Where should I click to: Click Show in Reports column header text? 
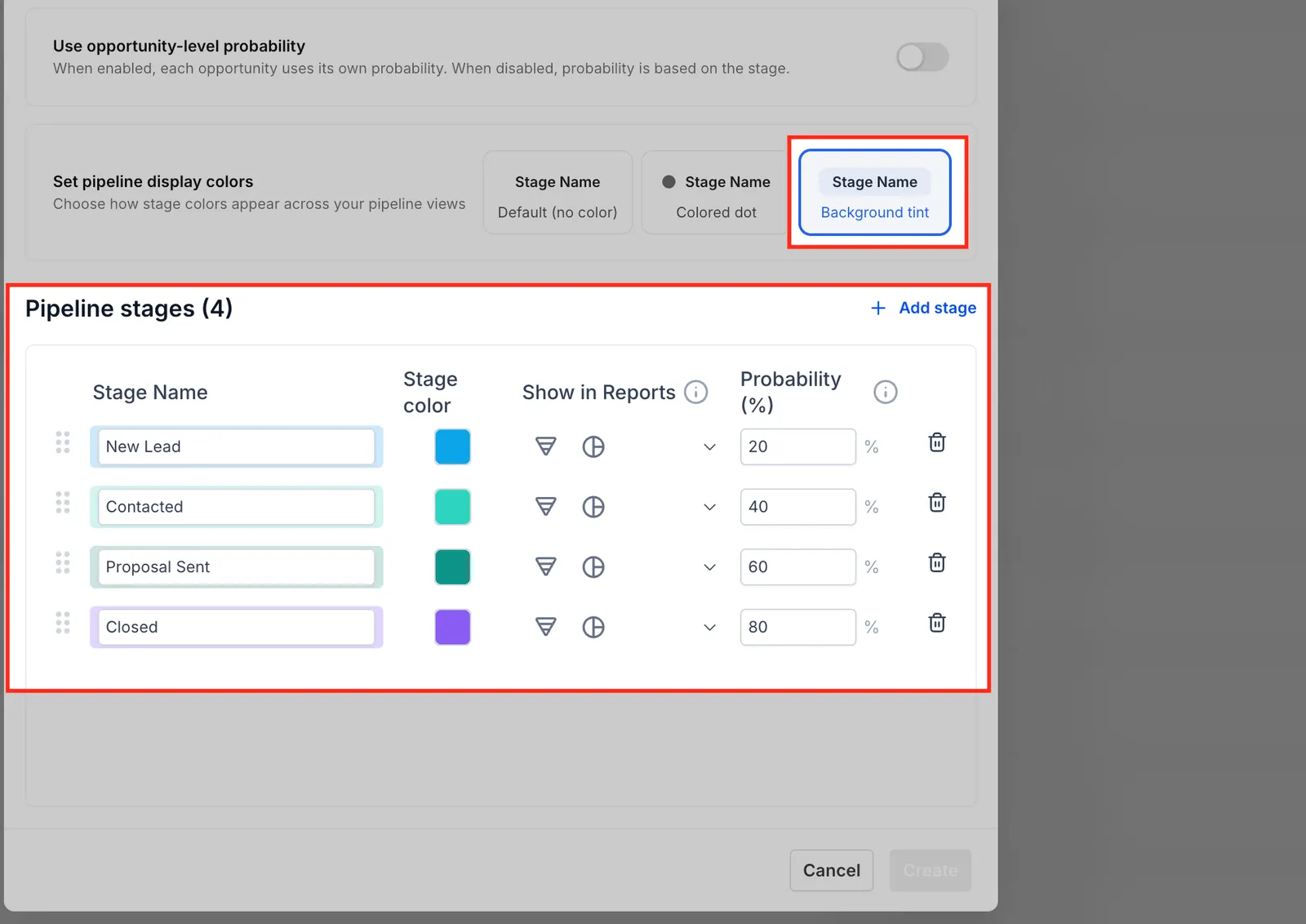pyautogui.click(x=599, y=393)
